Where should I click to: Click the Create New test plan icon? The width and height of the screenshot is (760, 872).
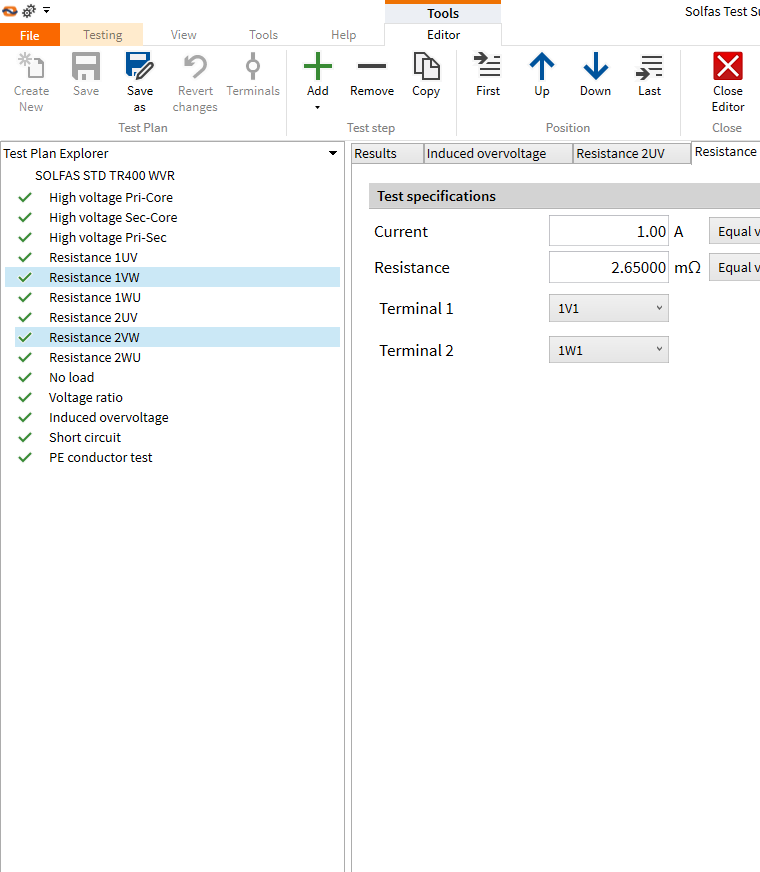tap(31, 67)
